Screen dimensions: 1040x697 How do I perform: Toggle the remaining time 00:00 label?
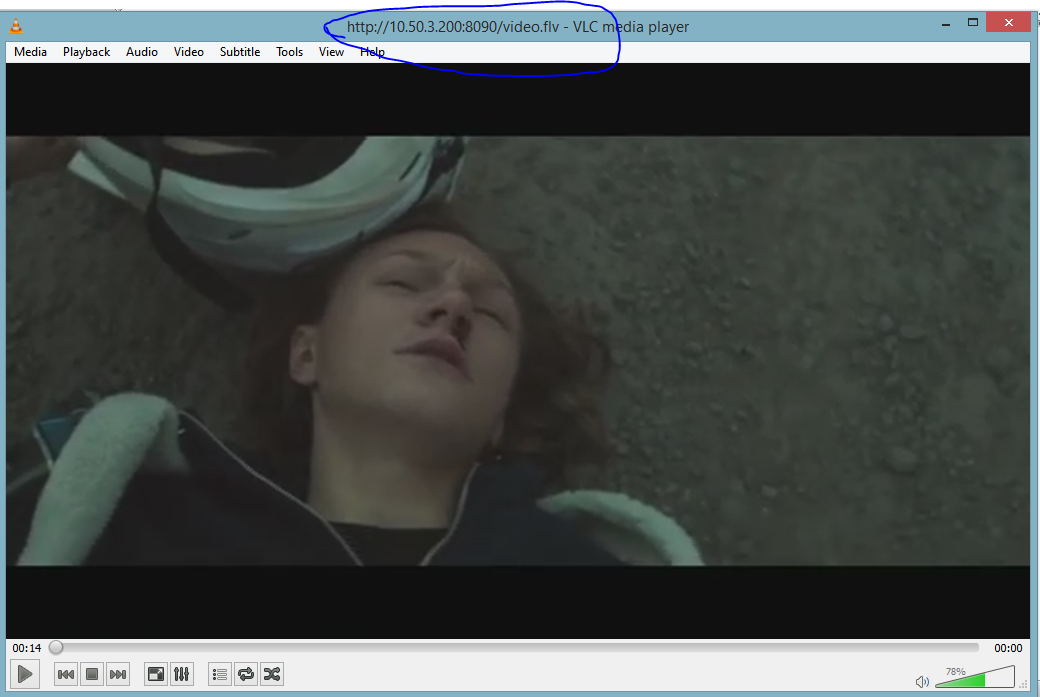(x=1008, y=648)
